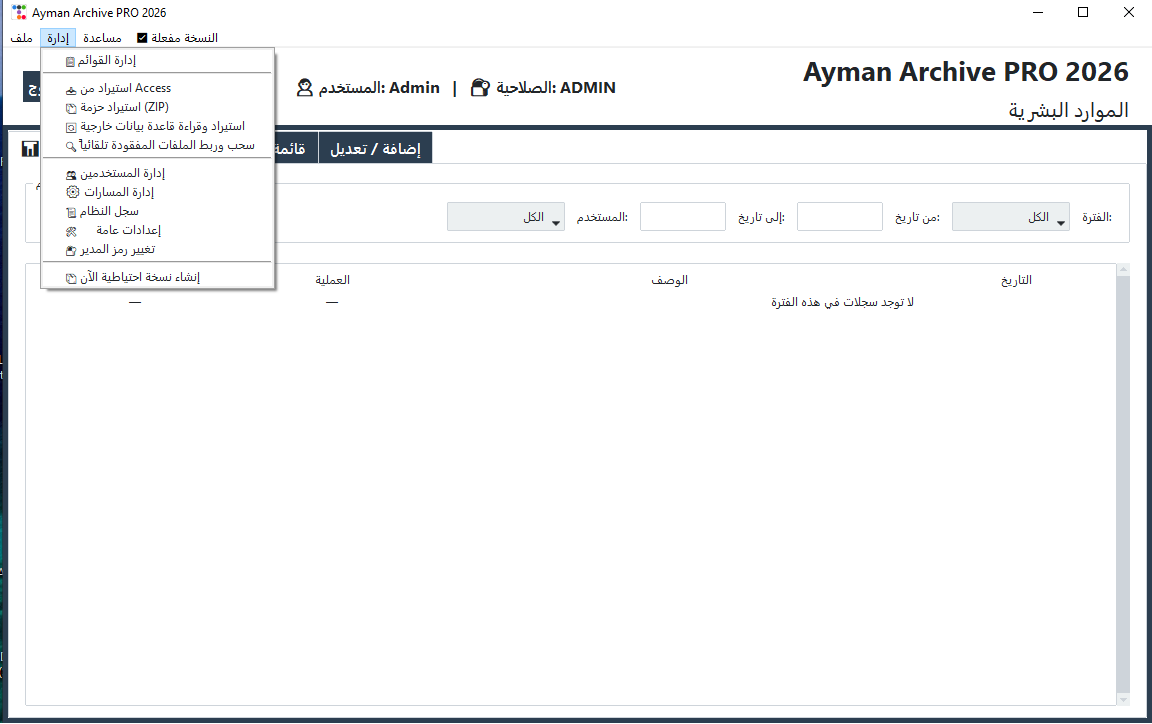Focus the إلى تاريخ date field
Viewport: 1152px width, 724px height.
[x=683, y=217]
